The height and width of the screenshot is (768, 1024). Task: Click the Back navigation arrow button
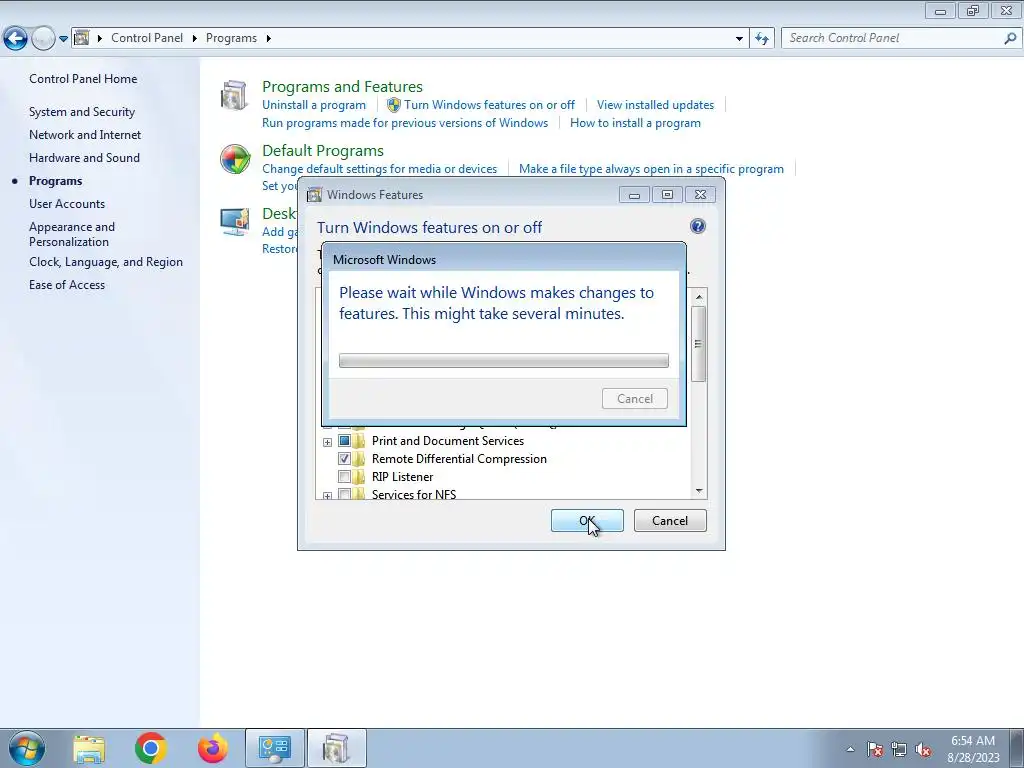point(16,38)
